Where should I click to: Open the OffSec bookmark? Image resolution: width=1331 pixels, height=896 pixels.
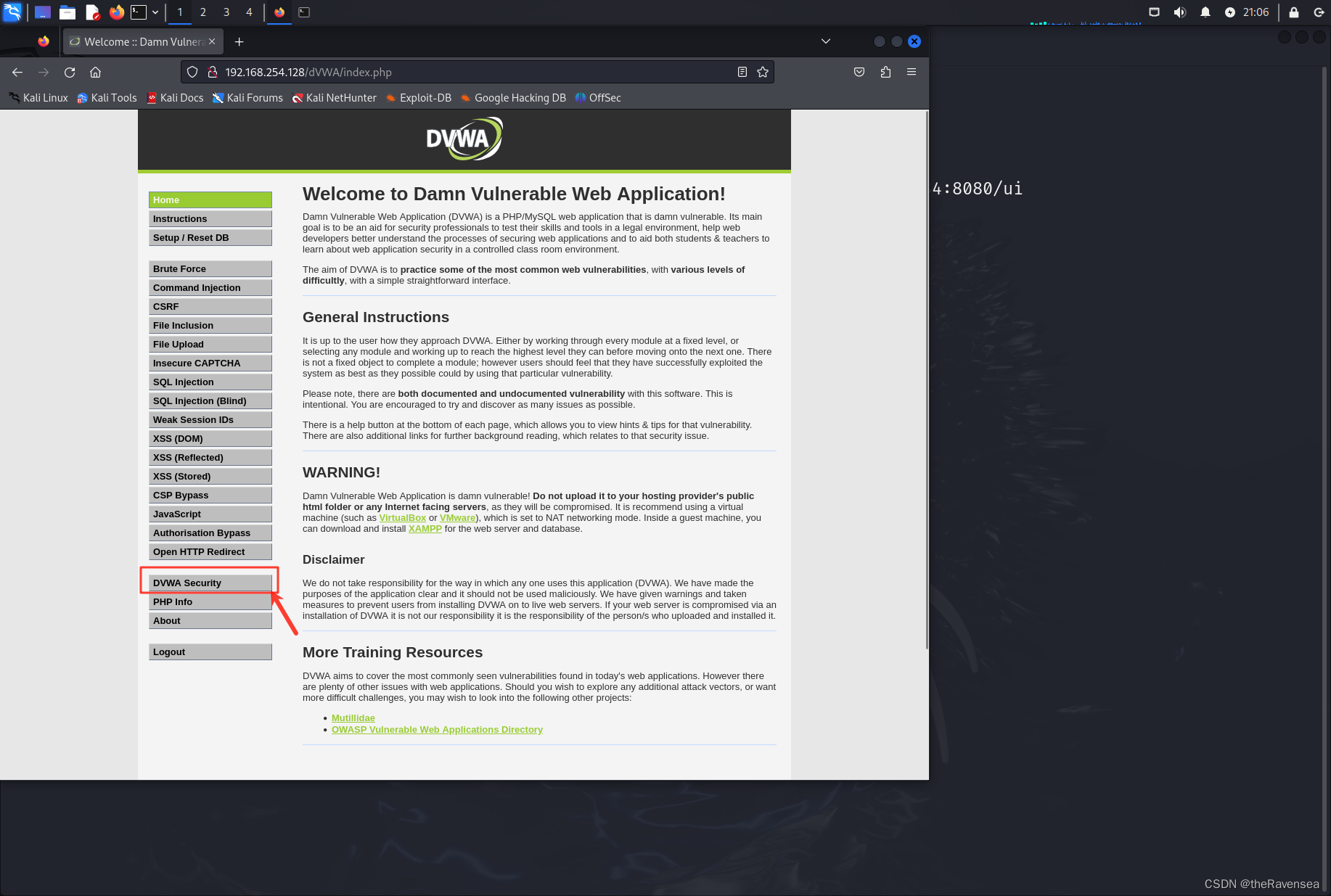coord(598,98)
